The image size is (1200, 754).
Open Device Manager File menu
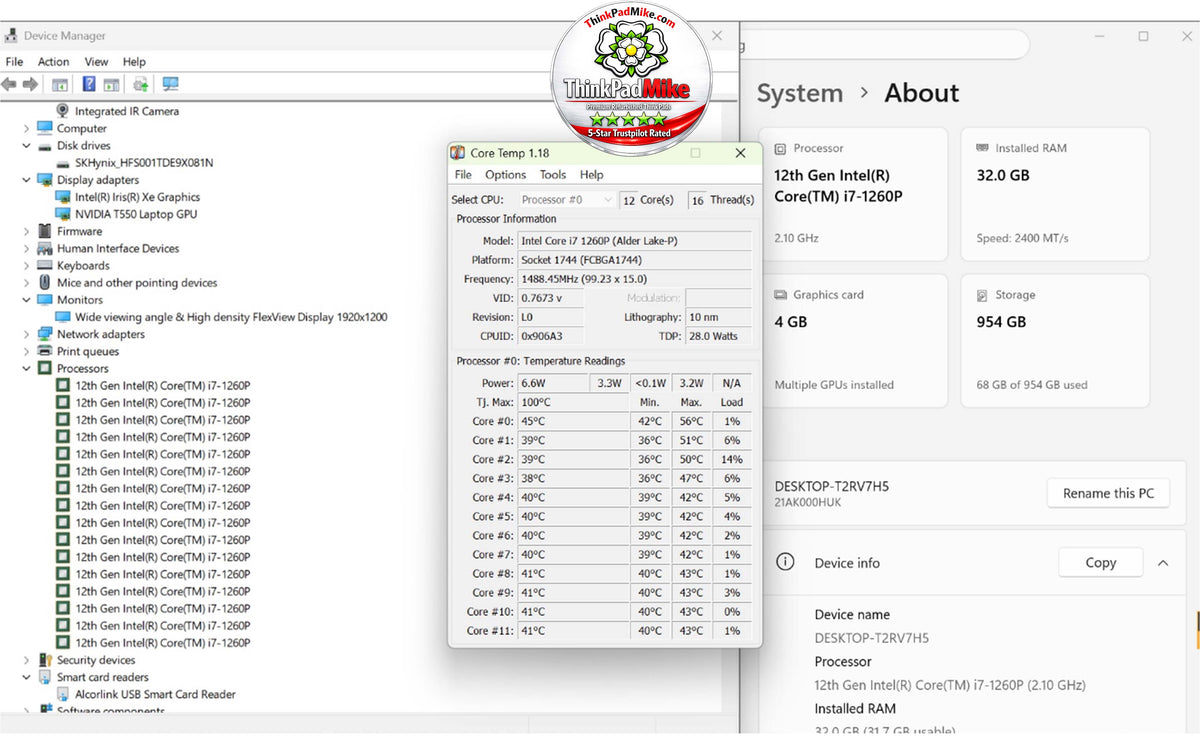tap(14, 62)
